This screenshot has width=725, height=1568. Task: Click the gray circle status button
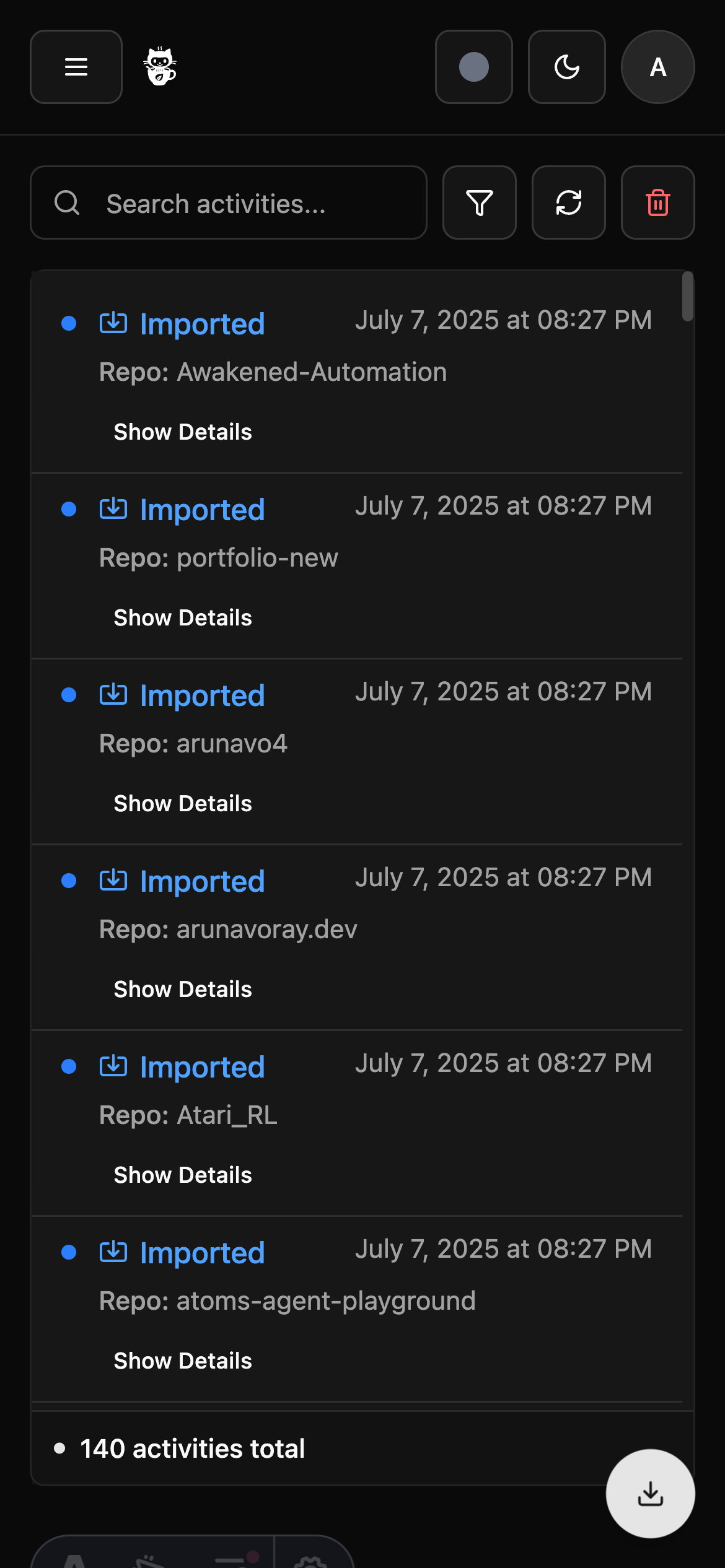tap(474, 67)
